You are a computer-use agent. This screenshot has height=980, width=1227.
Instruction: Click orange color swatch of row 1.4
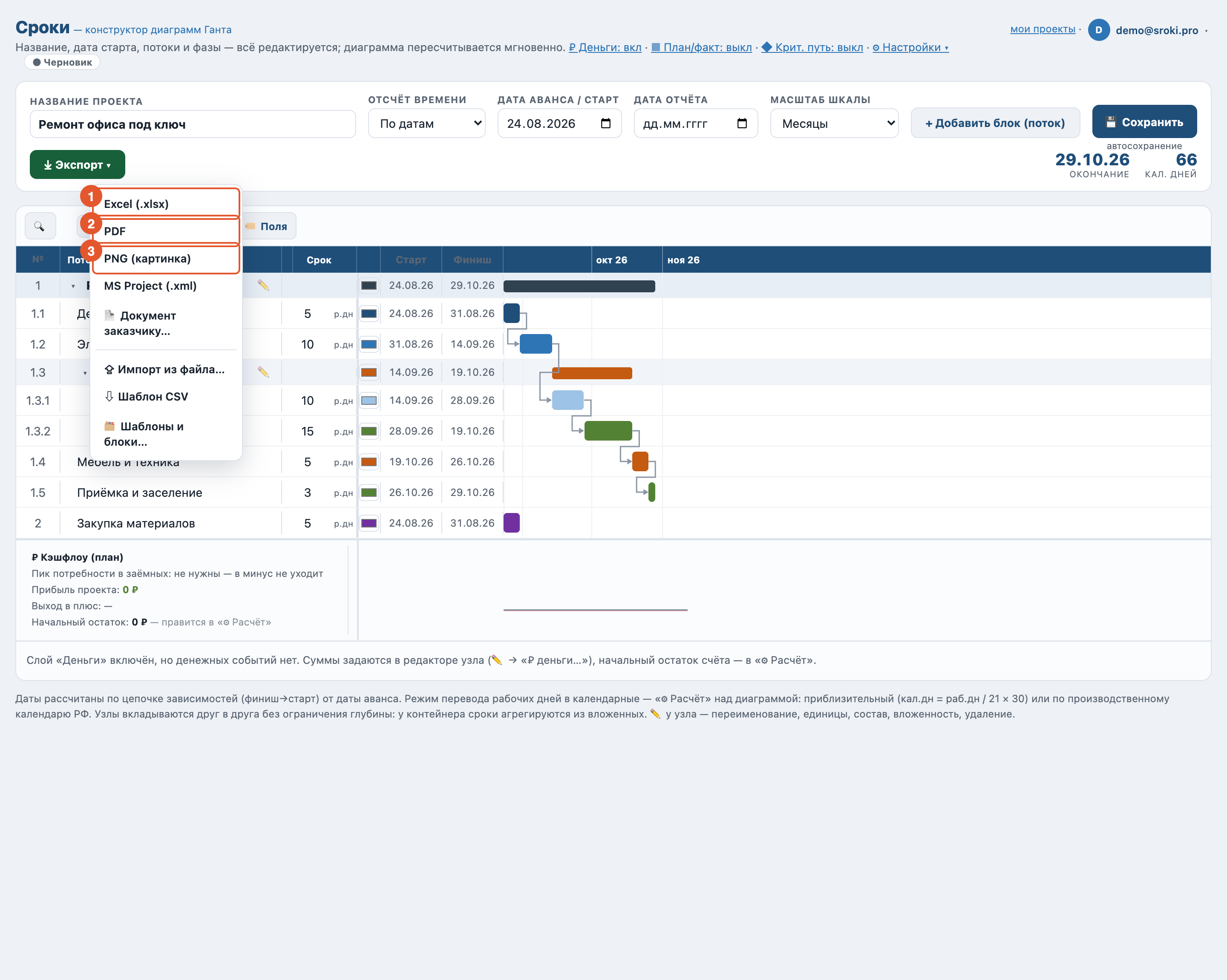pyautogui.click(x=369, y=462)
